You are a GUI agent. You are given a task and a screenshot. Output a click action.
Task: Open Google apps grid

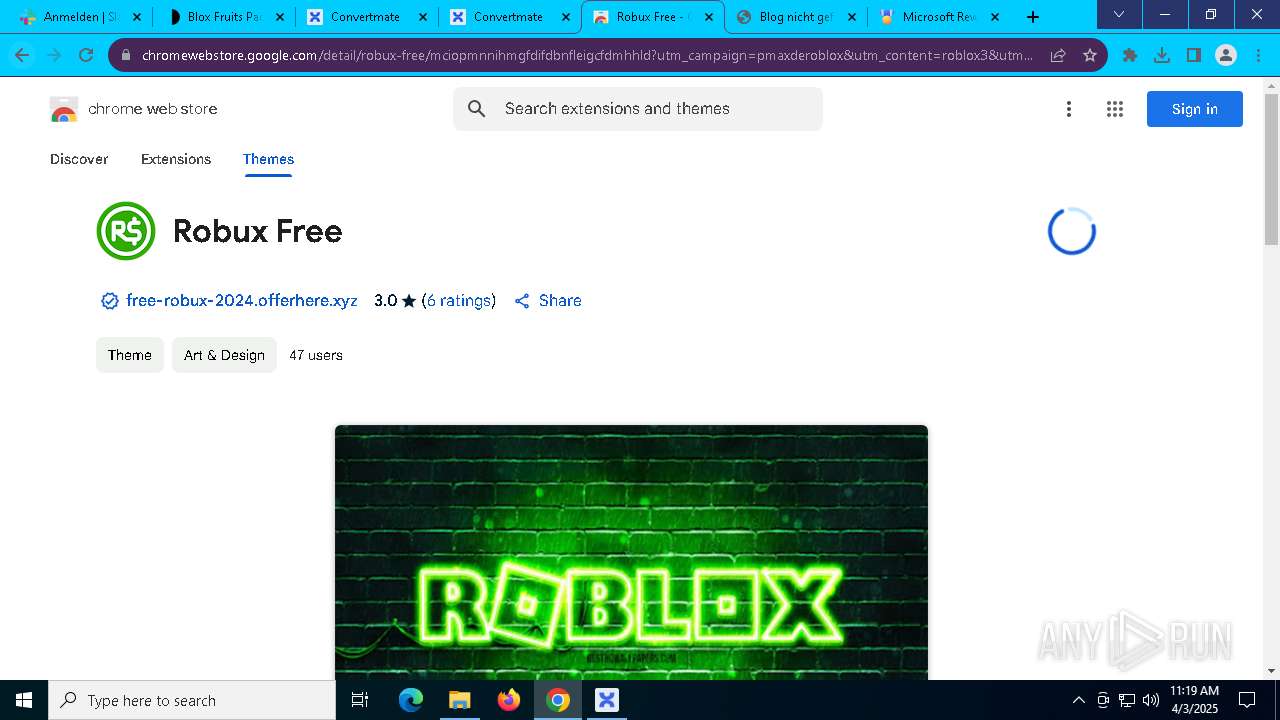(1115, 109)
